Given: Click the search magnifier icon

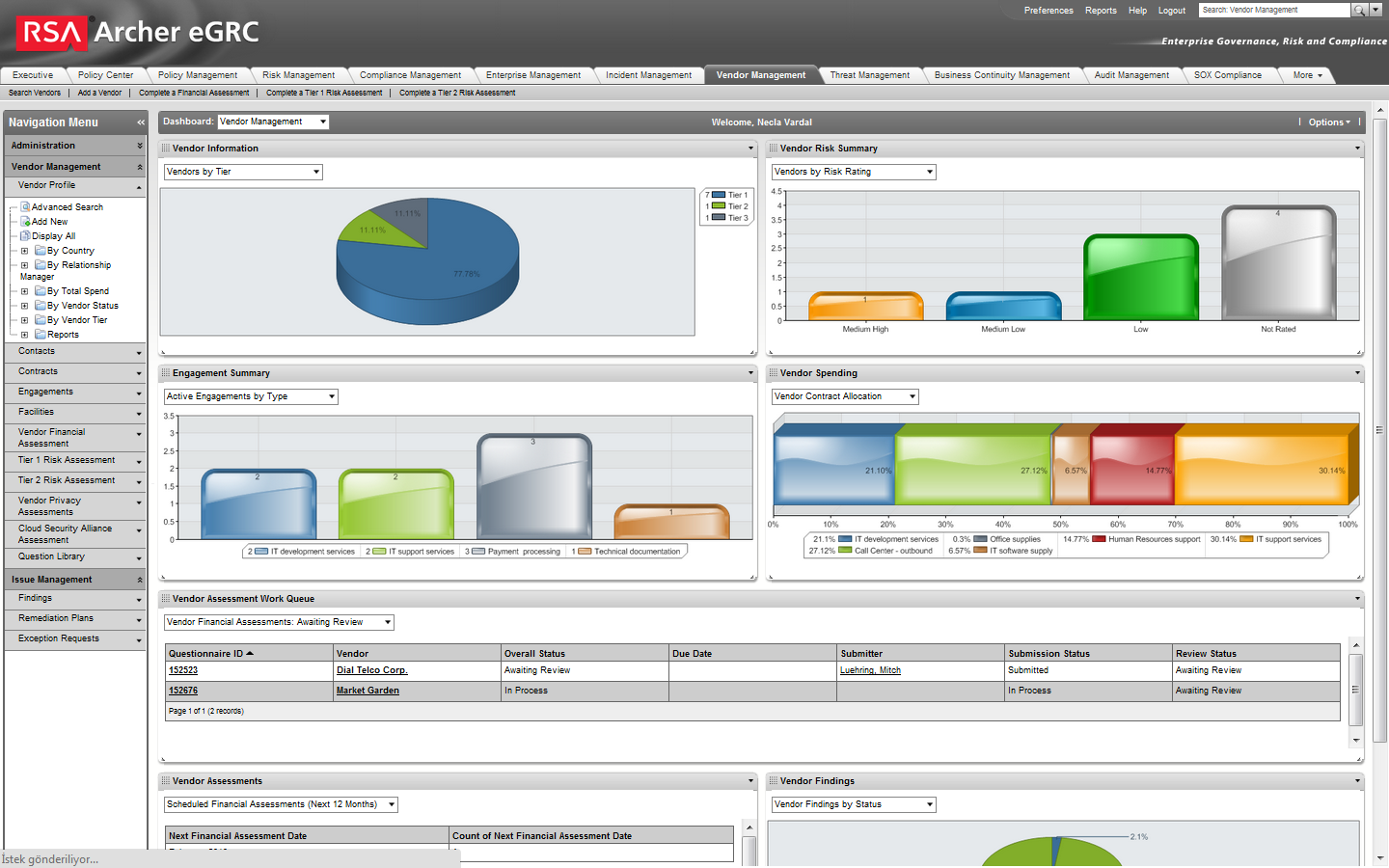Looking at the screenshot, I should pos(1359,10).
